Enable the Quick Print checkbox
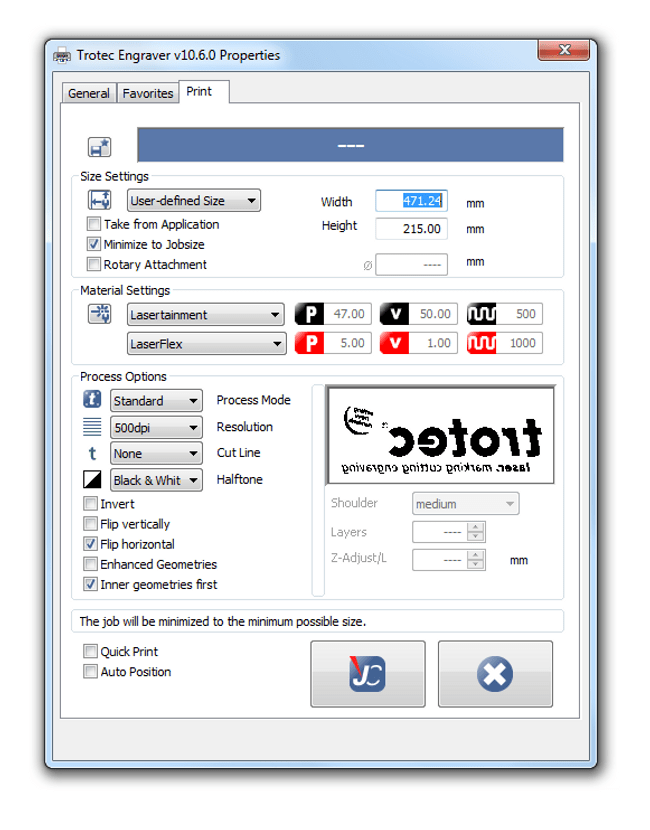650x830 pixels. [x=91, y=651]
